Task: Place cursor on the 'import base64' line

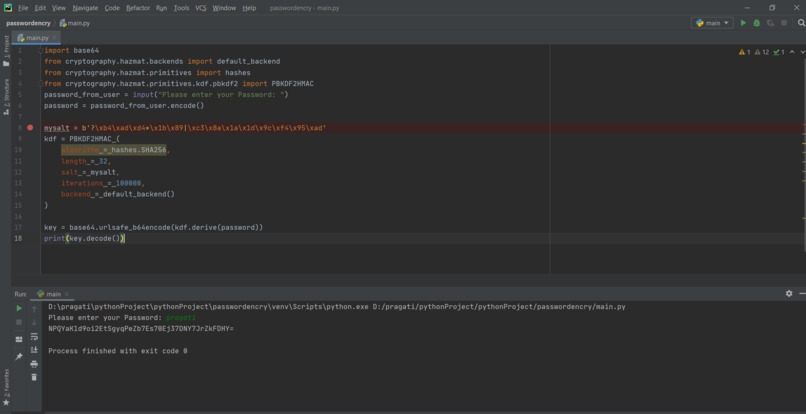Action: 71,50
